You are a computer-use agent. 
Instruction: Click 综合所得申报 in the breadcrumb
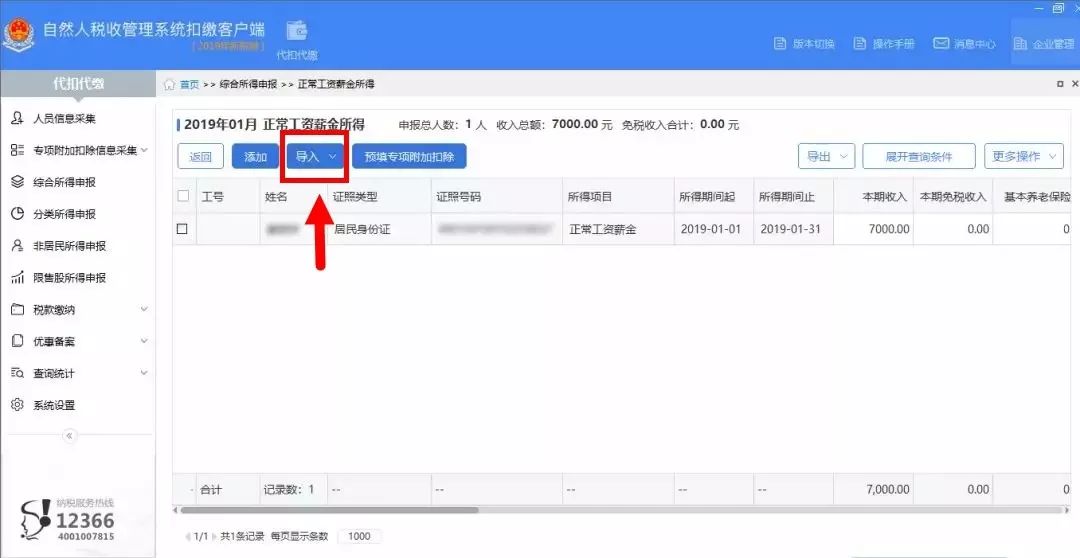point(248,84)
